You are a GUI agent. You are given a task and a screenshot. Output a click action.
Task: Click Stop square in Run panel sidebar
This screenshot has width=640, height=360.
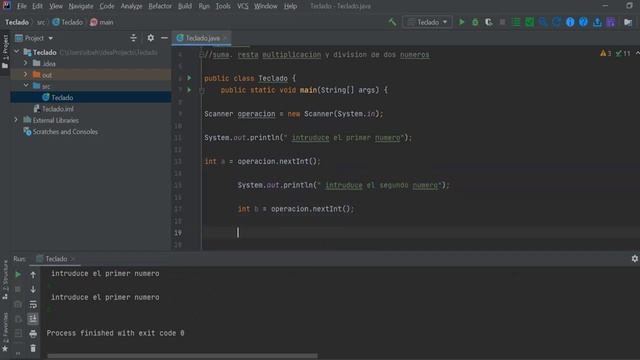18,289
